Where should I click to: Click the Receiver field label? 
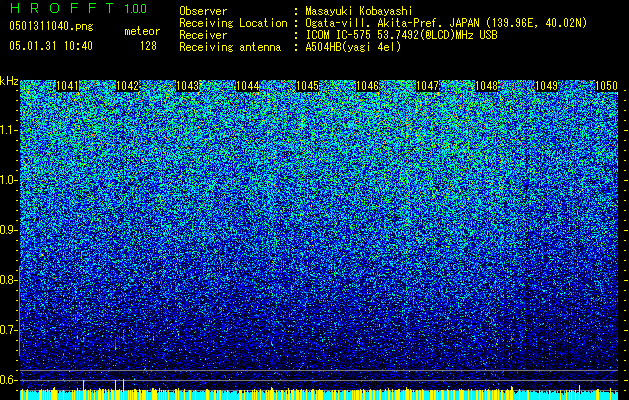pos(203,35)
